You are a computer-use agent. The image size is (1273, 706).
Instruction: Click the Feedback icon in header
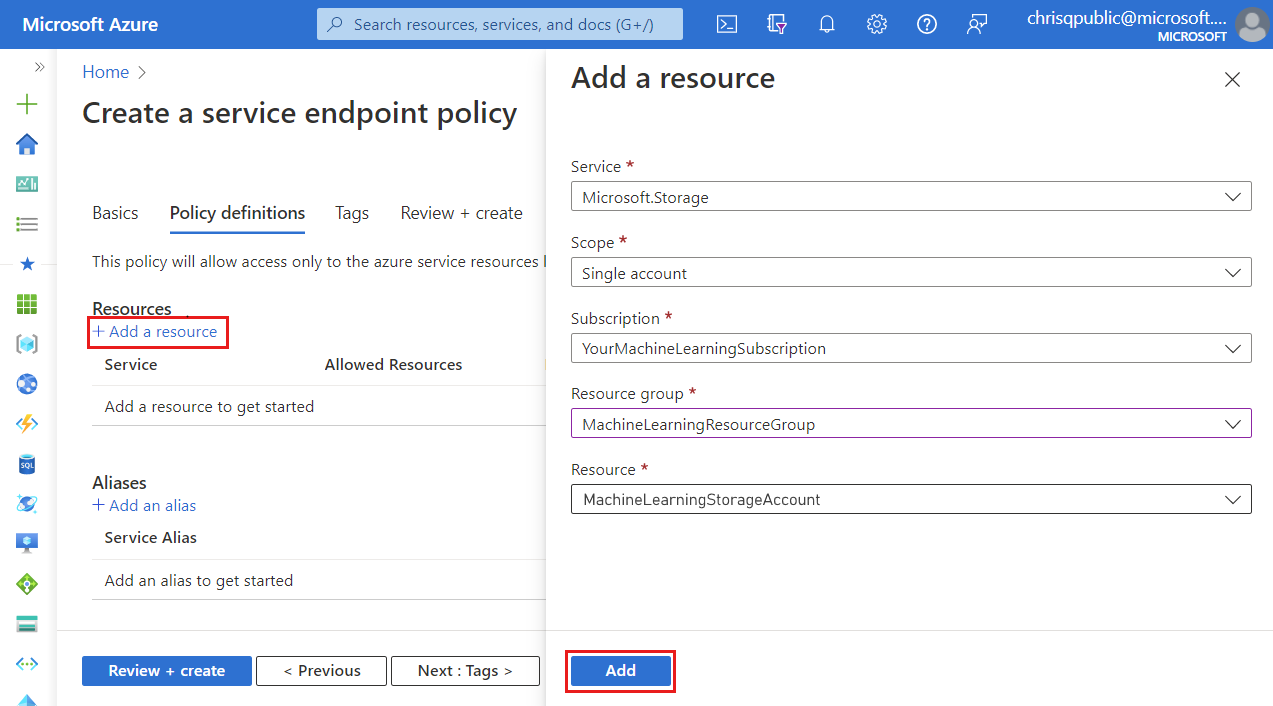[x=977, y=25]
